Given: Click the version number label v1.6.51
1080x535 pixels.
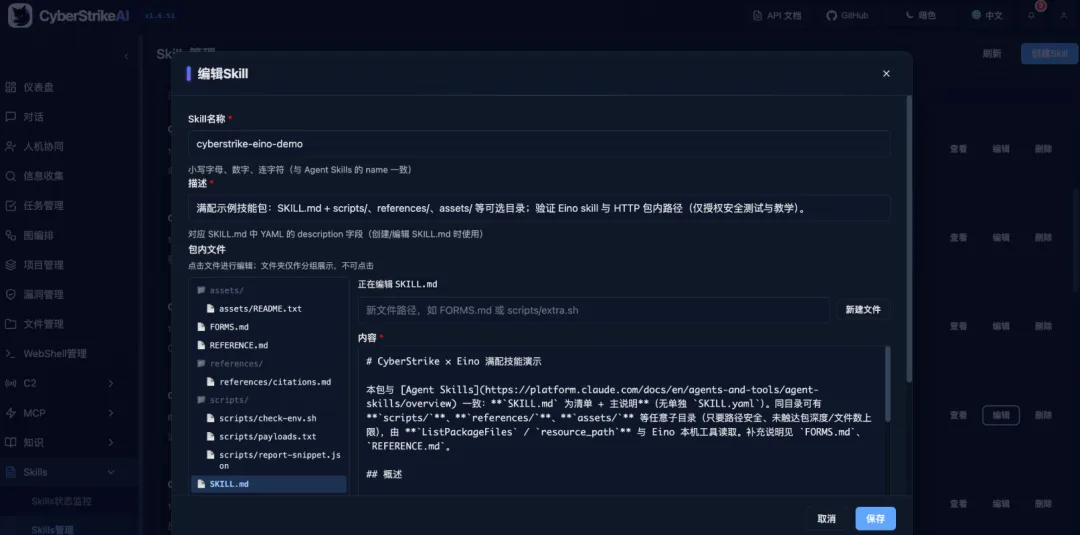Looking at the screenshot, I should pyautogui.click(x=159, y=16).
